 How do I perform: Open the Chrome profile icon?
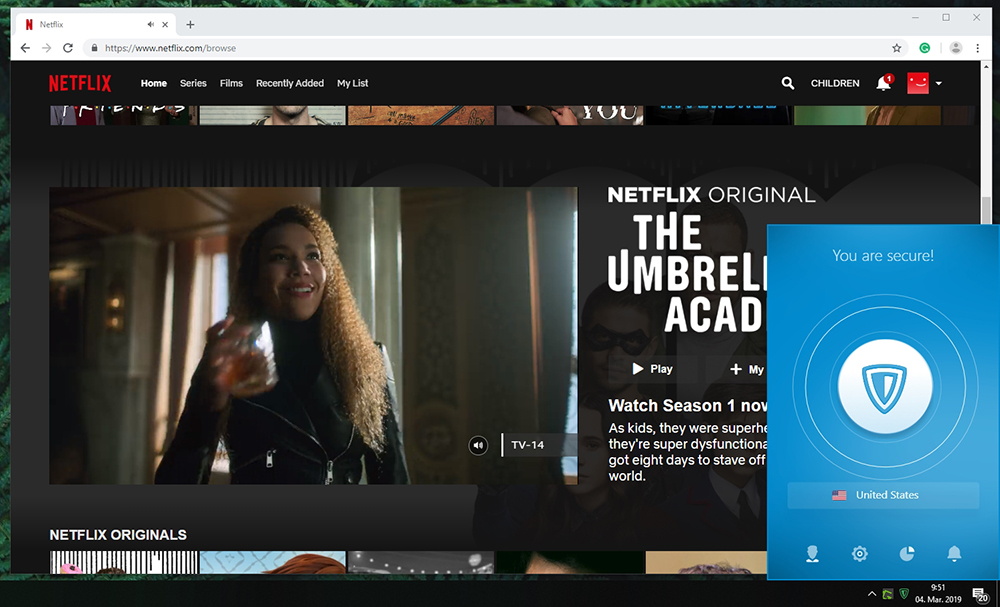[x=955, y=48]
